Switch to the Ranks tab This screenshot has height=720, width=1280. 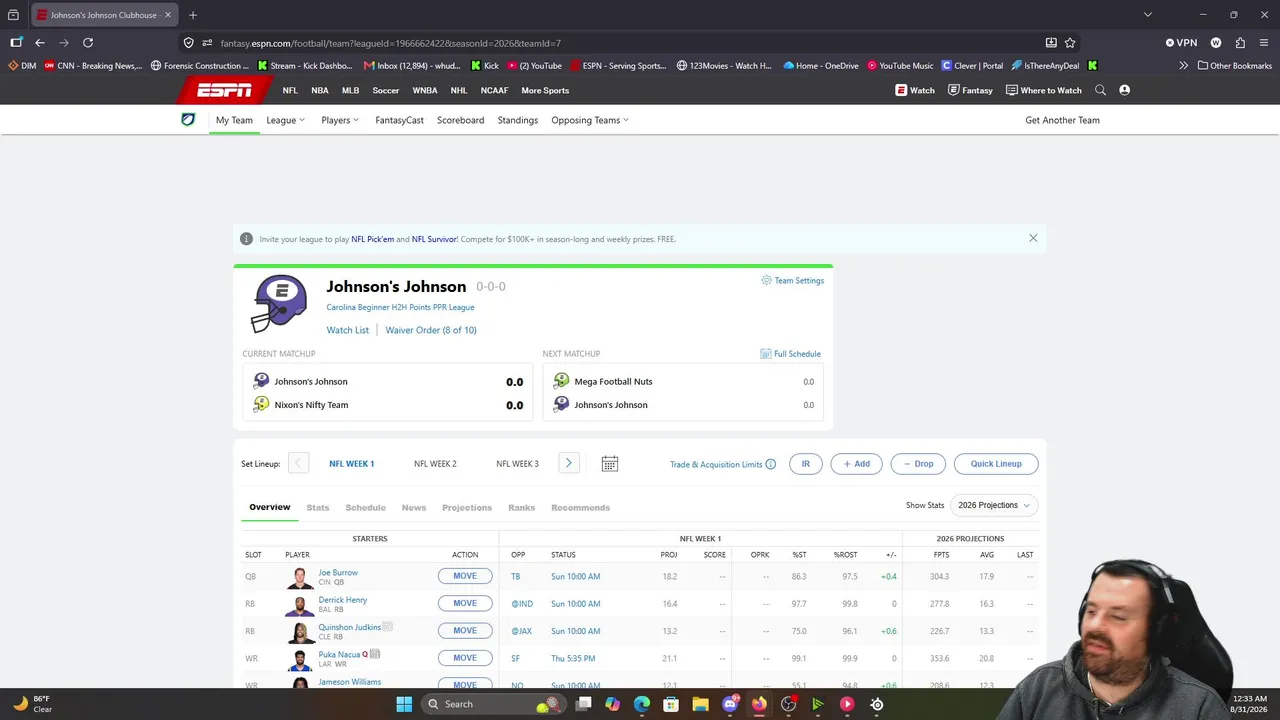(x=522, y=507)
